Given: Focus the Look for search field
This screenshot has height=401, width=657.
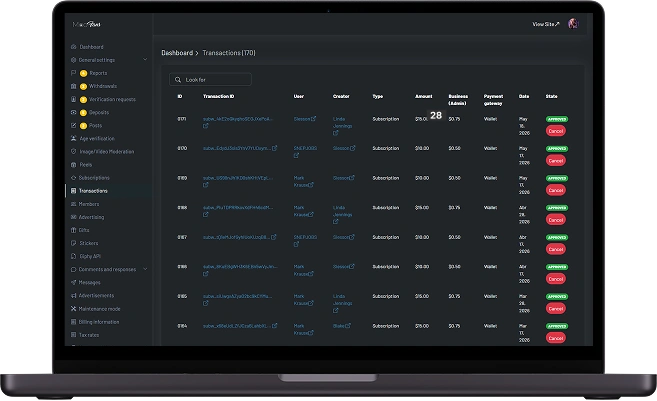Looking at the screenshot, I should 210,80.
